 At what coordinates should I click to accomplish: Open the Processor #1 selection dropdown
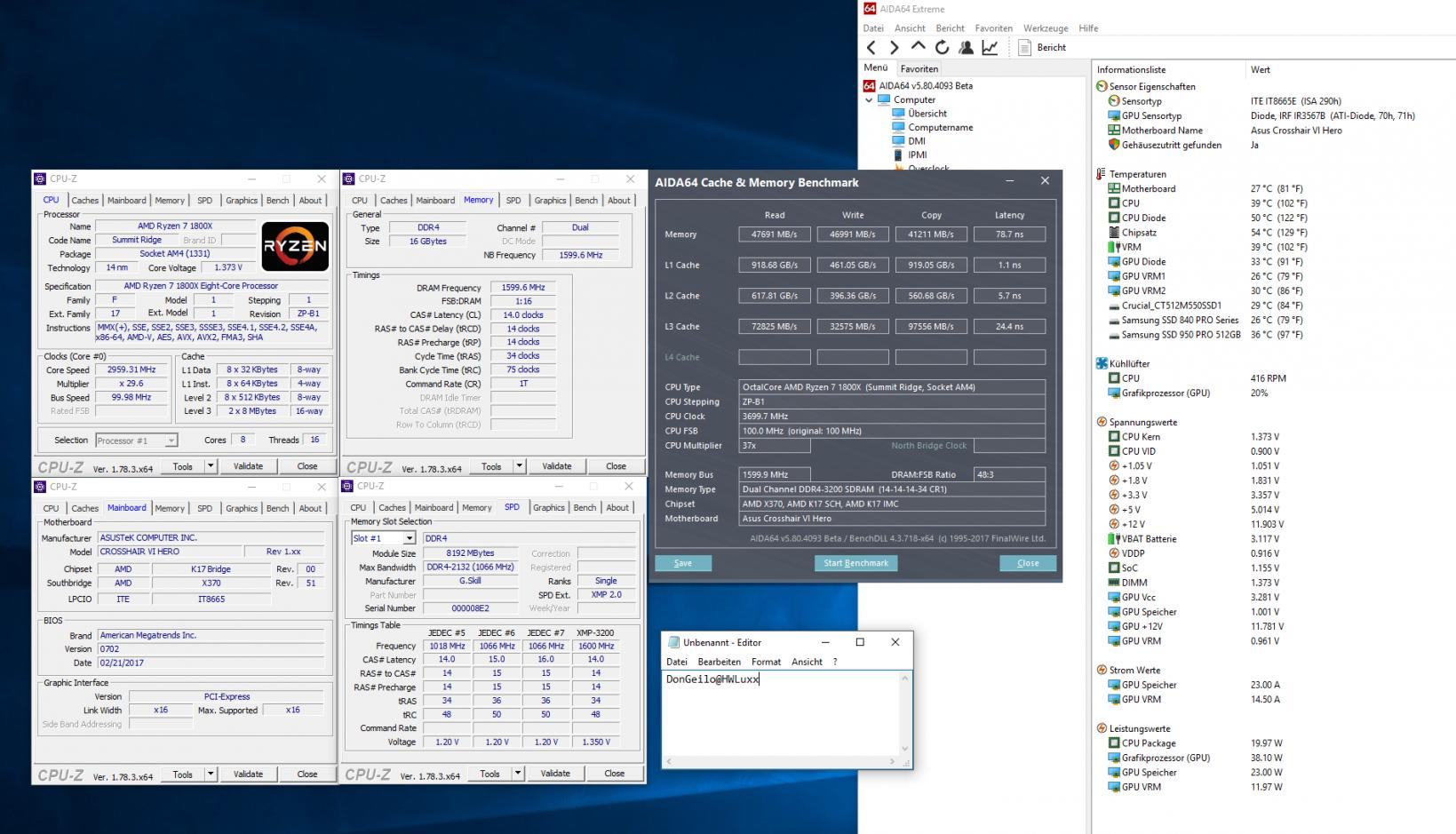[x=171, y=441]
